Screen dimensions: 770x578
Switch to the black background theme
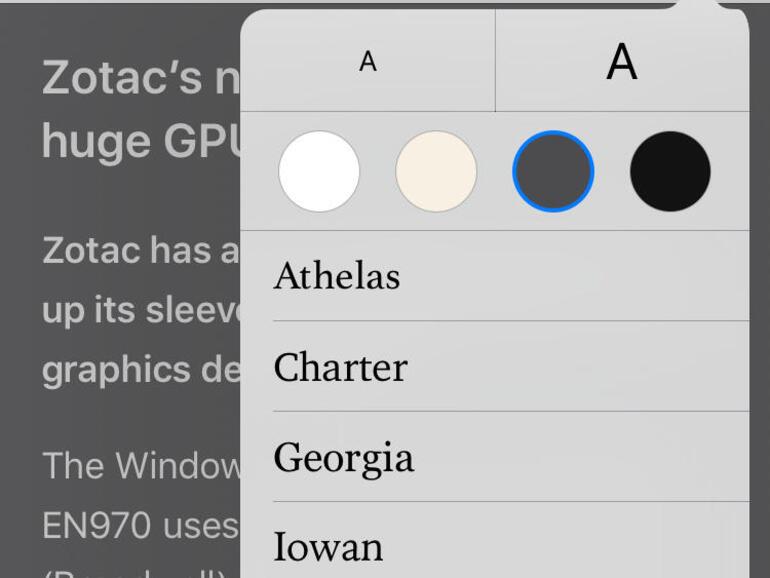(x=670, y=171)
